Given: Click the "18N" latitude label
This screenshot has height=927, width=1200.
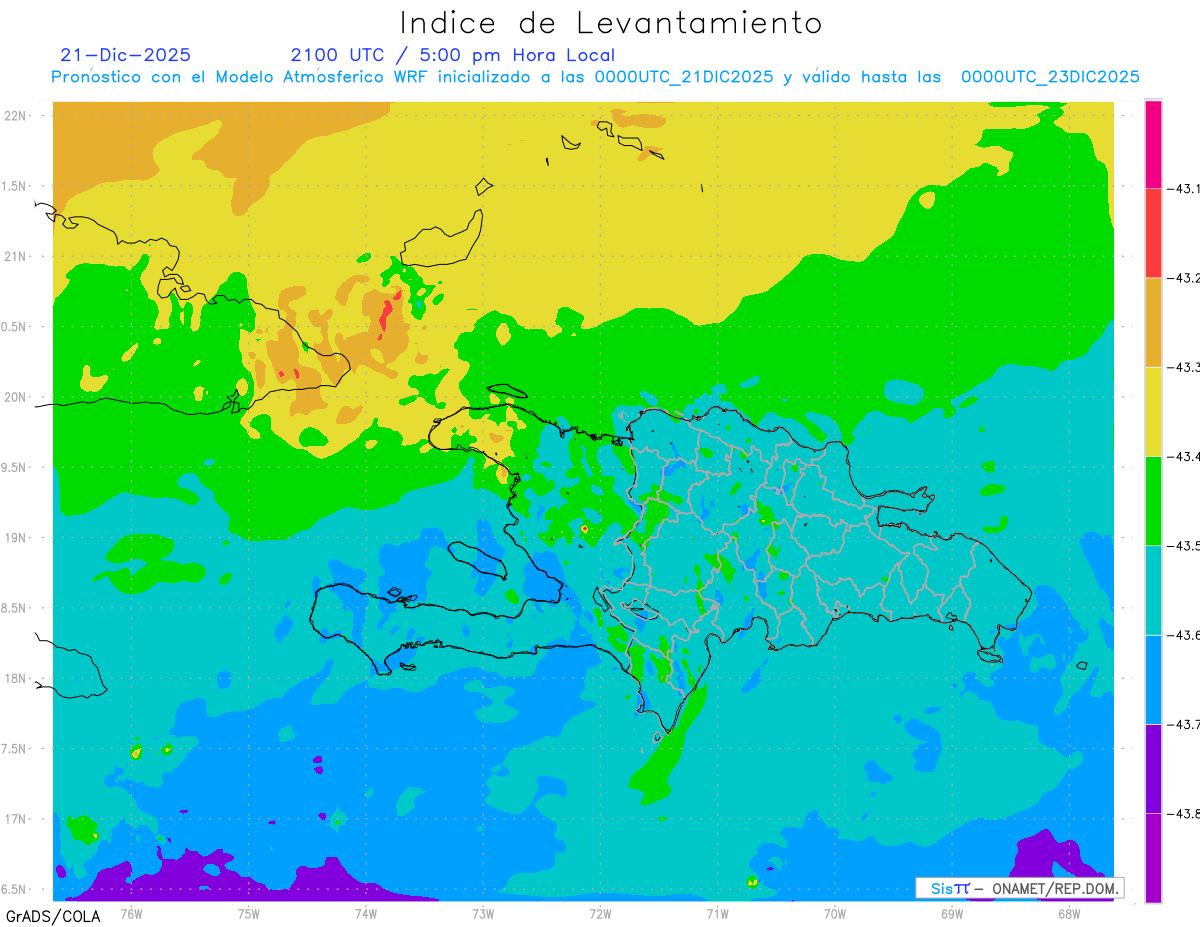Looking at the screenshot, I should tap(15, 678).
